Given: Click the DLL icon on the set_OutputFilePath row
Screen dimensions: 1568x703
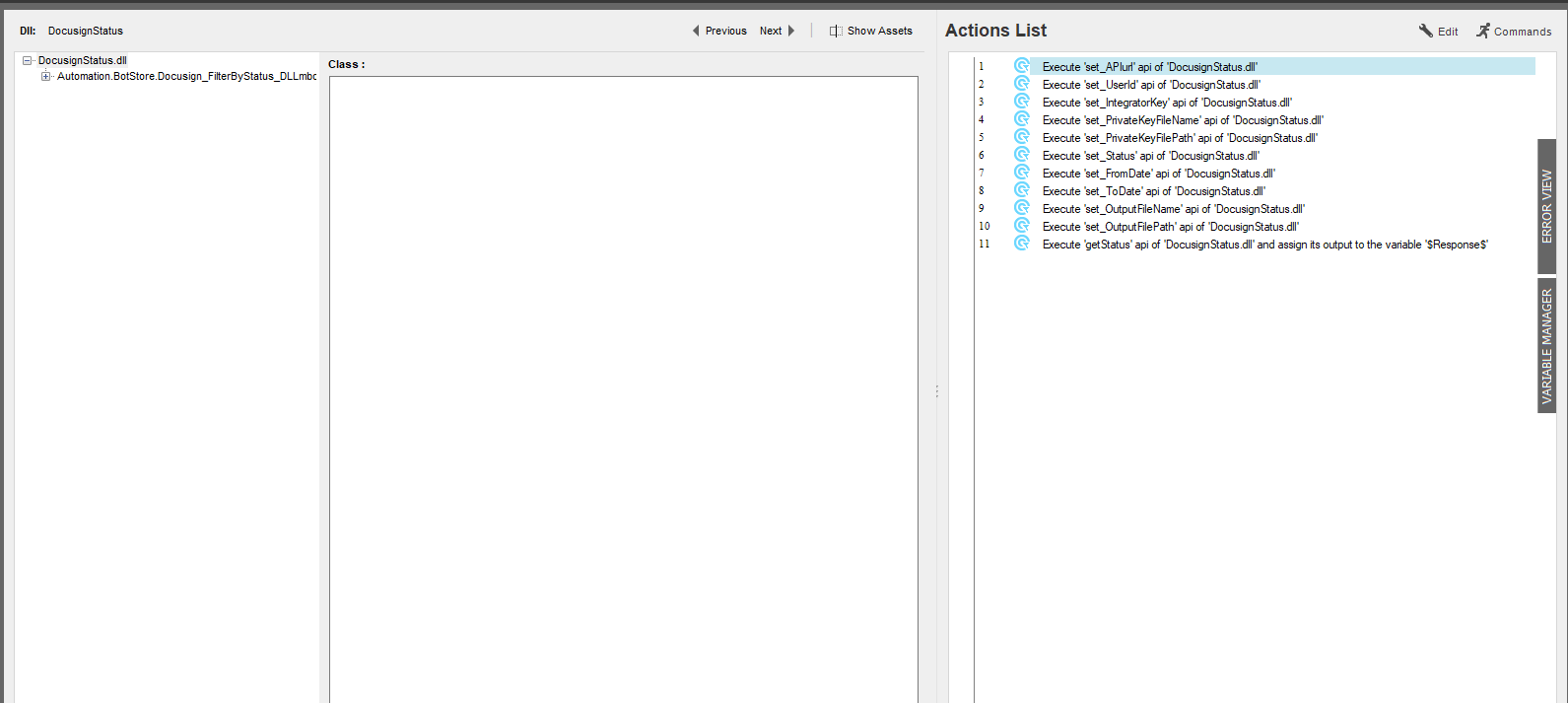Looking at the screenshot, I should click(1022, 226).
